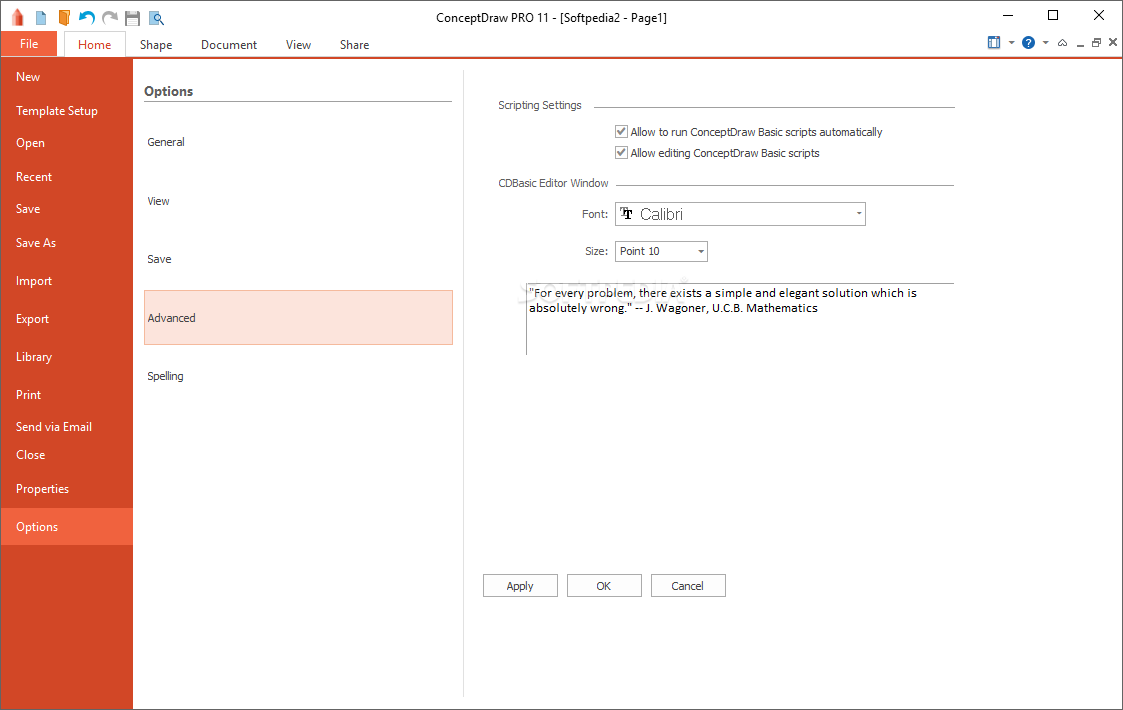Click the font preview text box with quote

[740, 319]
